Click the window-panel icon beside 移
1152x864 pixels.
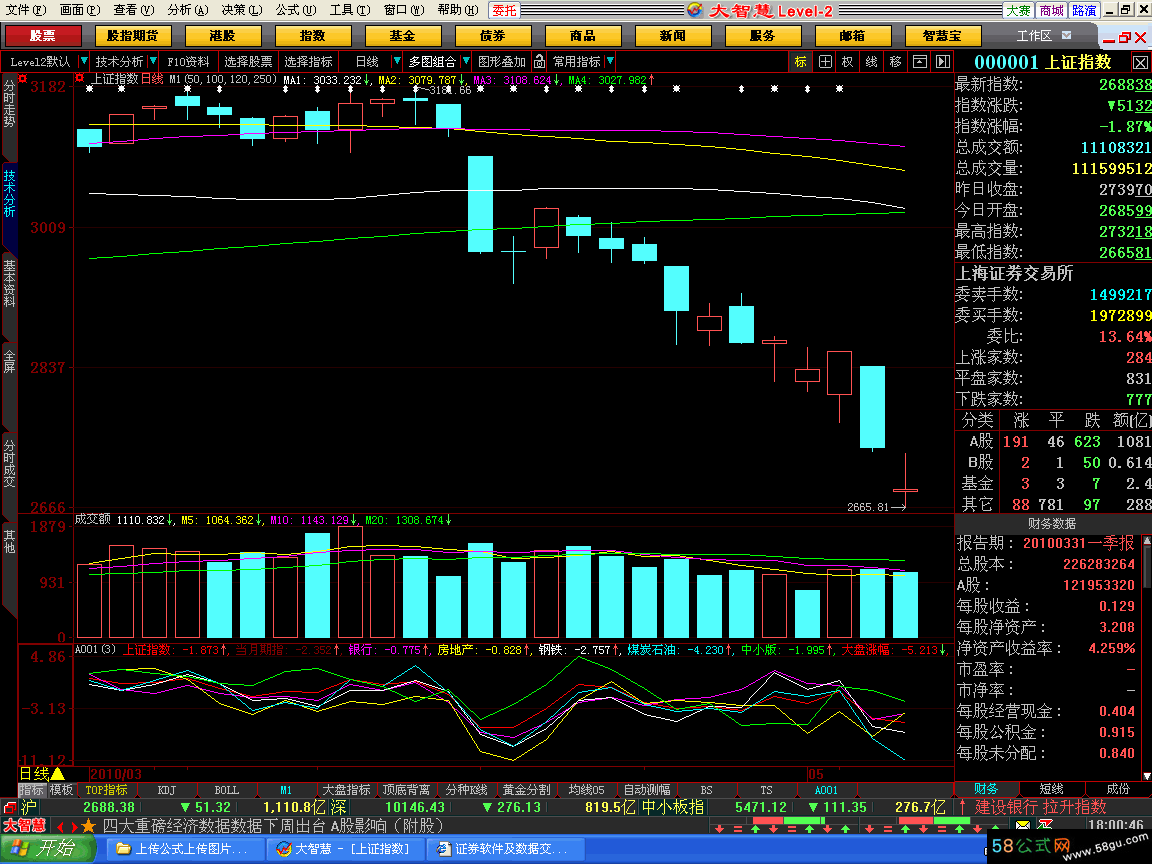[x=919, y=62]
